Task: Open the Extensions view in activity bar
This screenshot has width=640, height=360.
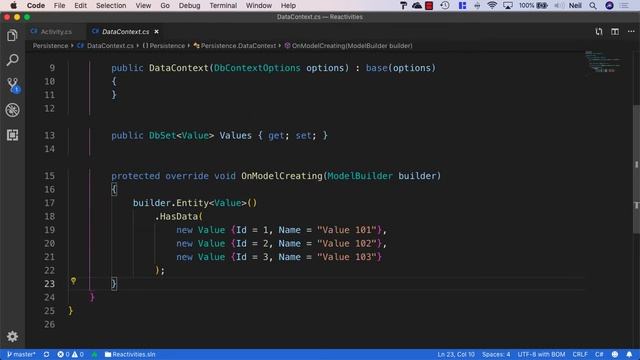Action: point(12,135)
